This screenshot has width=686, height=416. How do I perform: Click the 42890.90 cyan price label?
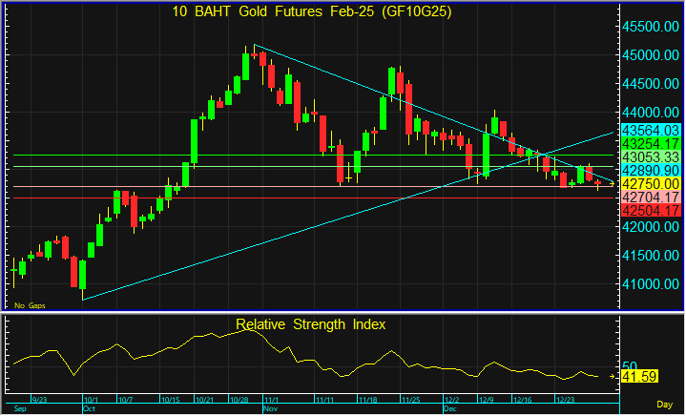[651, 171]
